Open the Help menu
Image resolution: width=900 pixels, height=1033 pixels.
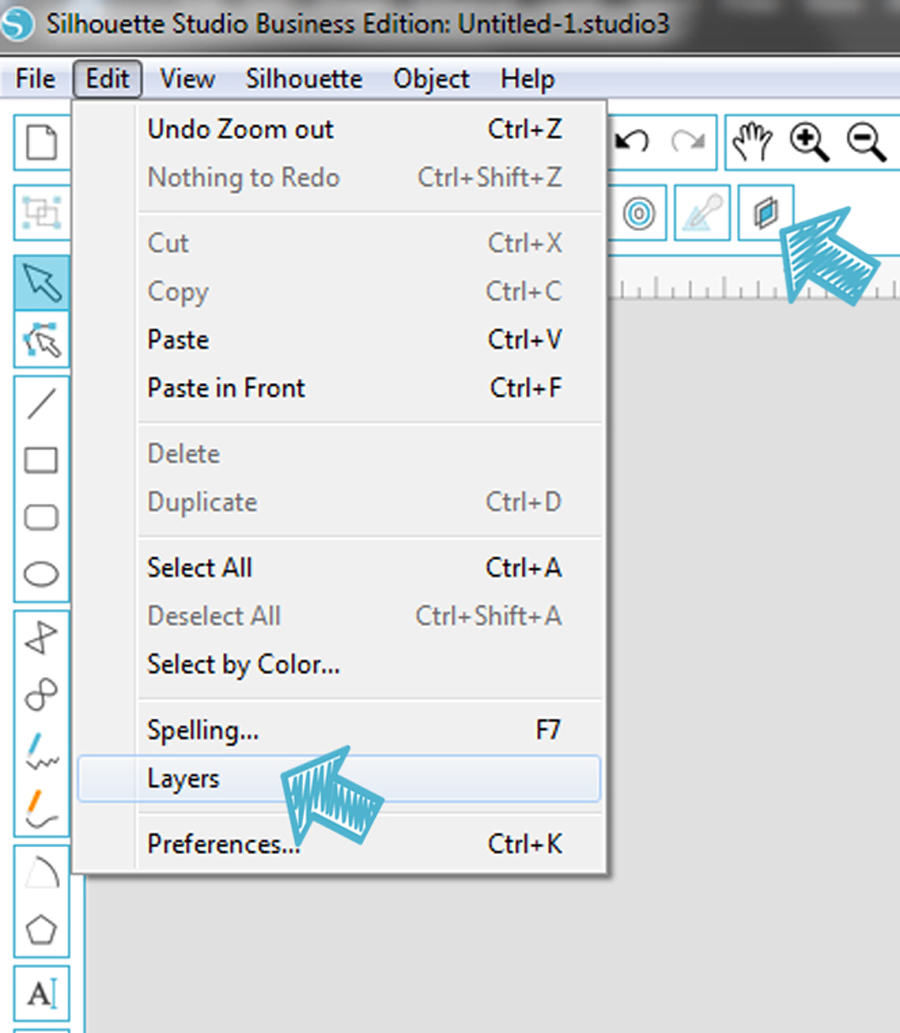[528, 79]
